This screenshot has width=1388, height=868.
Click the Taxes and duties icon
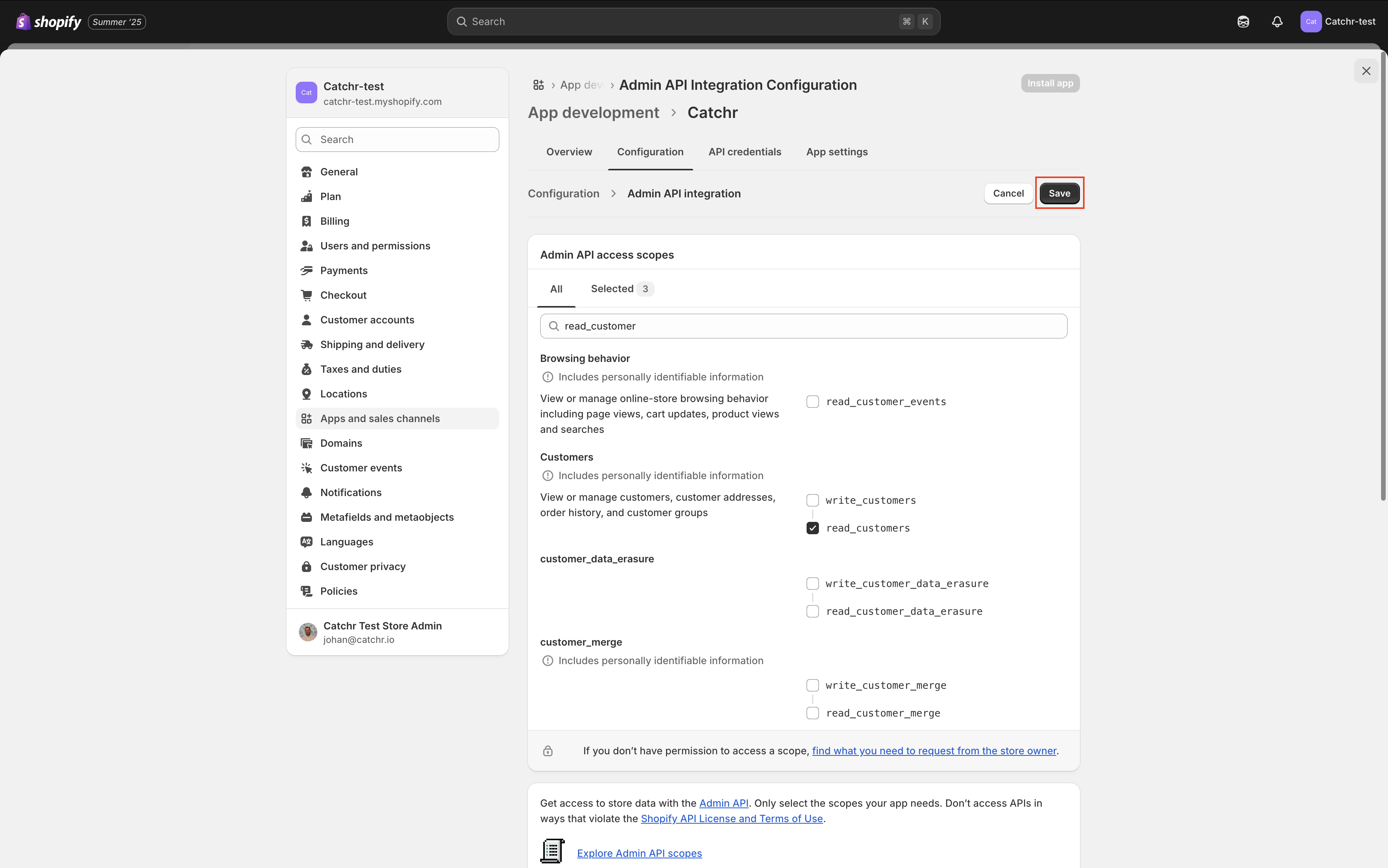[x=307, y=369]
